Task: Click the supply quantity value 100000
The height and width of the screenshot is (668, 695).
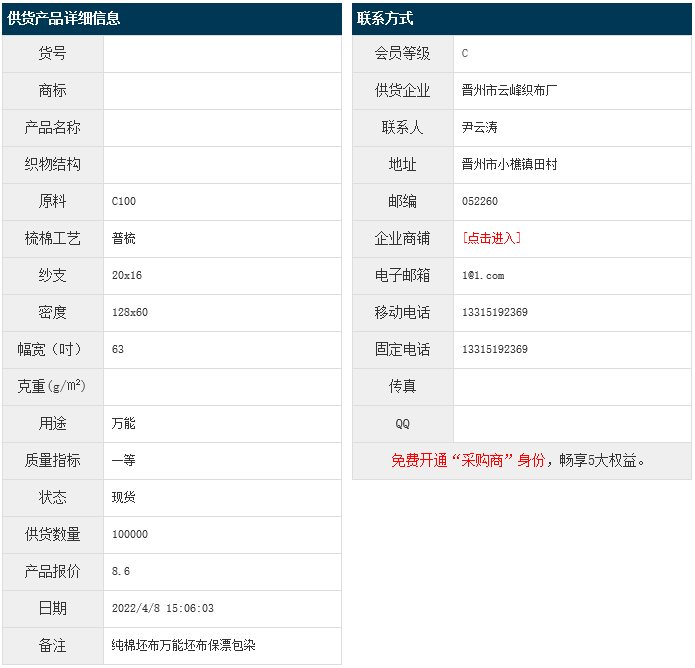Action: coord(130,534)
